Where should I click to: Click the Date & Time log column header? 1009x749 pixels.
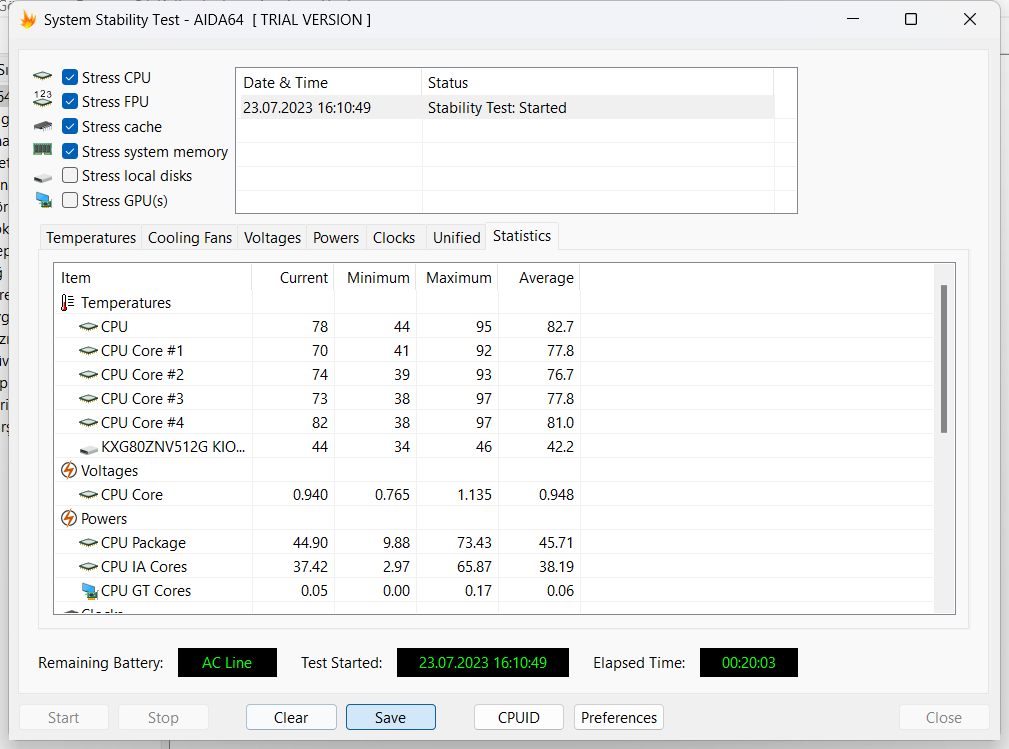tap(329, 83)
